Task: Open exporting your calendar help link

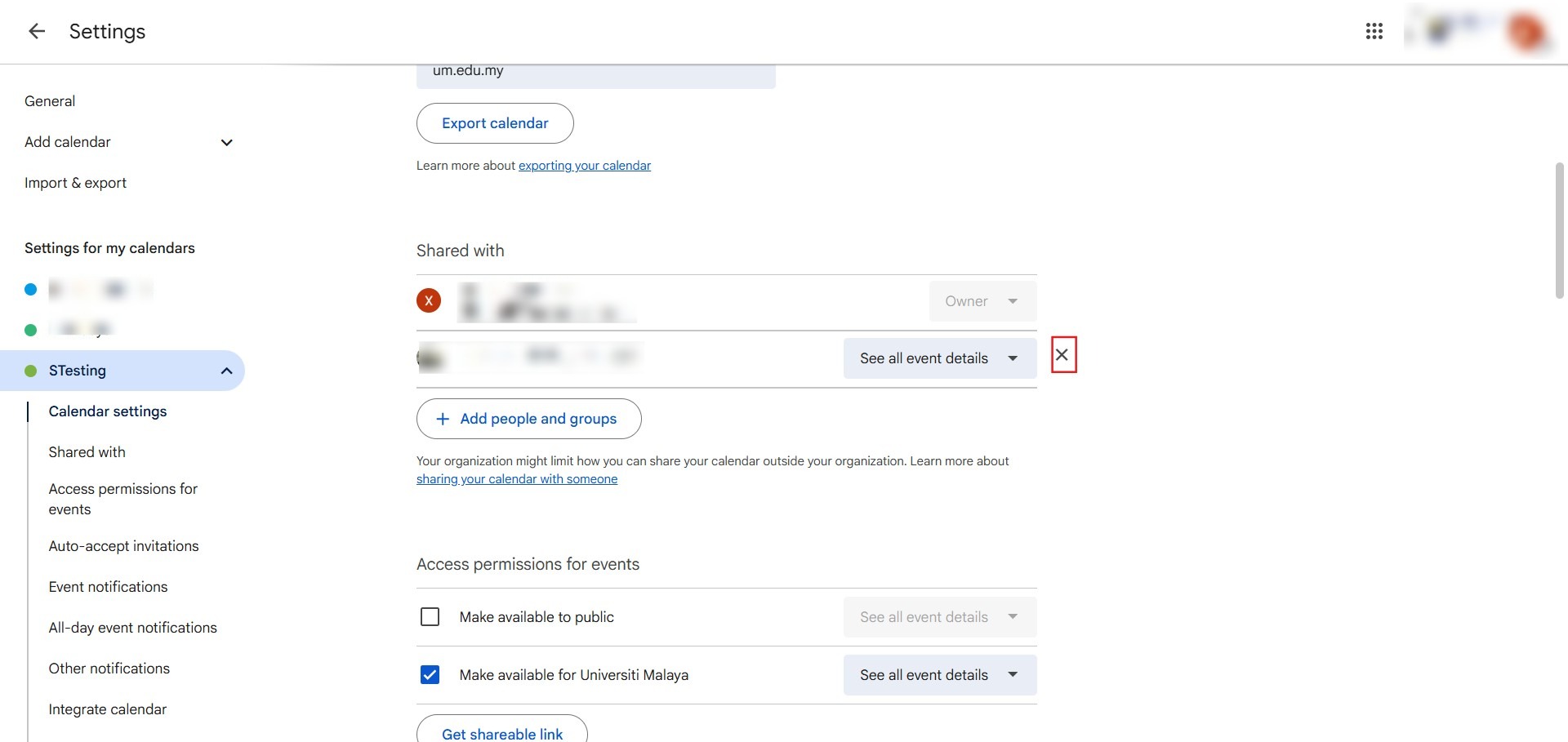Action: coord(584,166)
